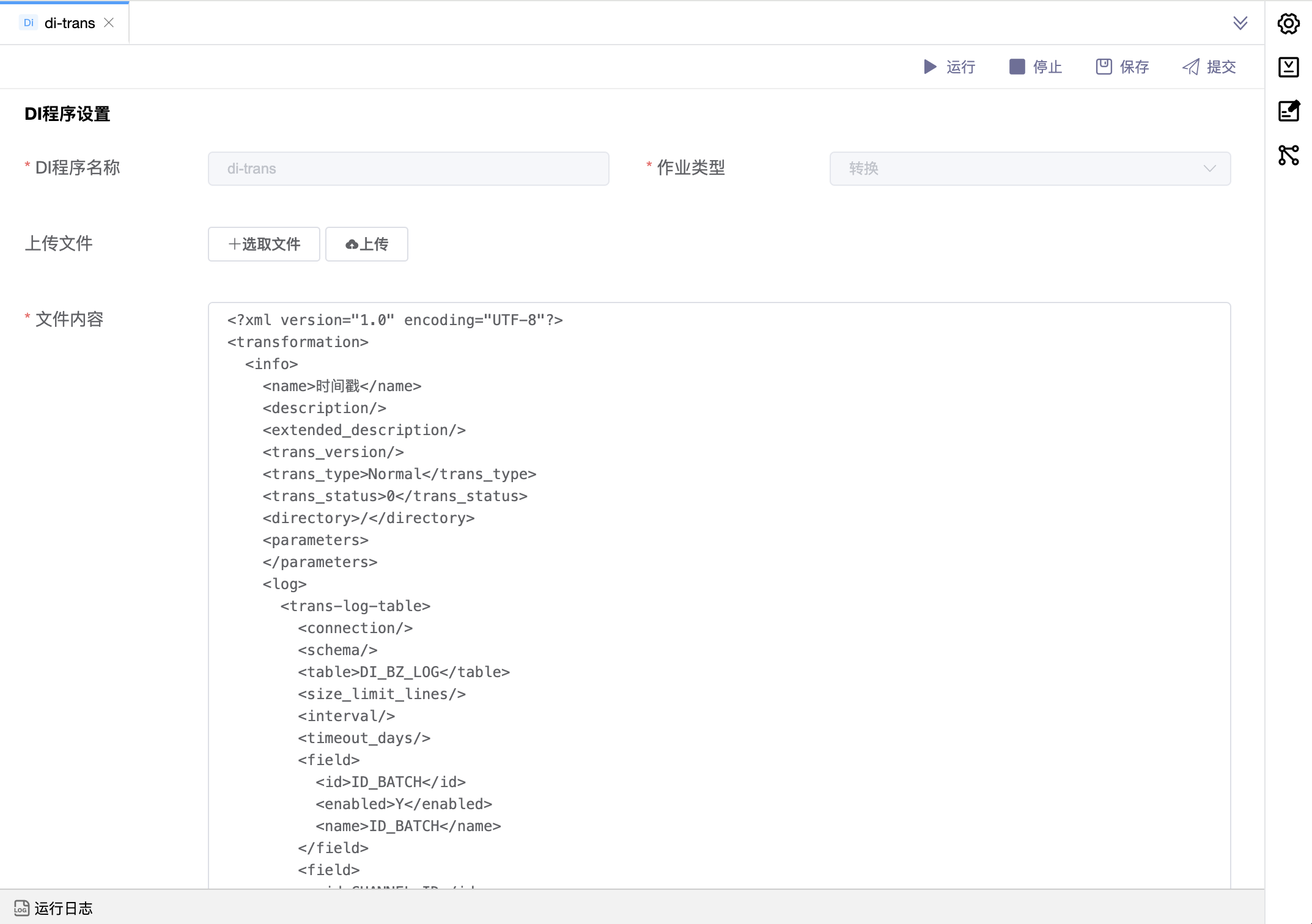Image resolution: width=1312 pixels, height=924 pixels.
Task: Click the run log icon at the bottom
Action: (x=21, y=908)
